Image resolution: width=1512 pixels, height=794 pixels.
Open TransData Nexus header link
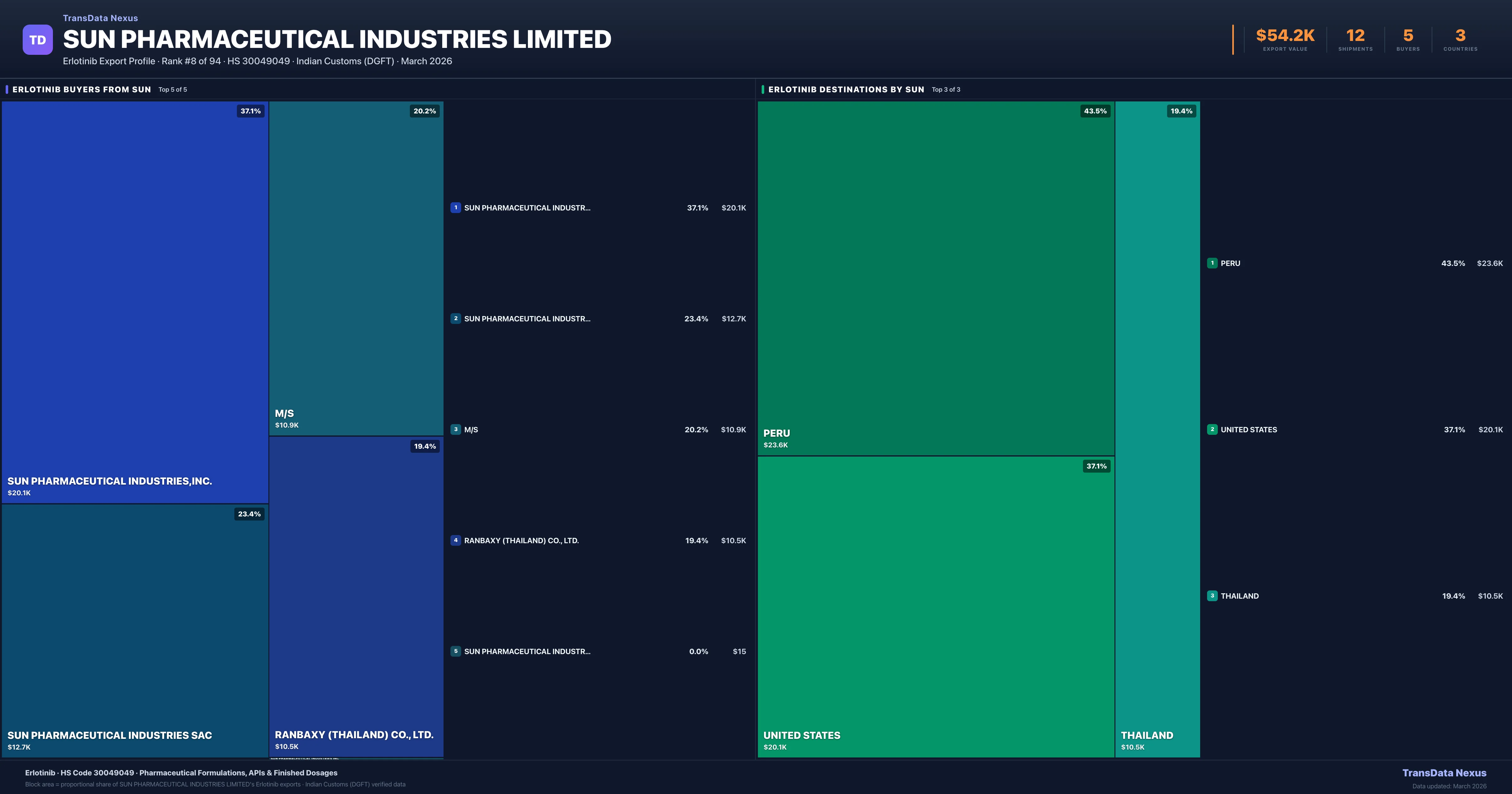[x=100, y=18]
